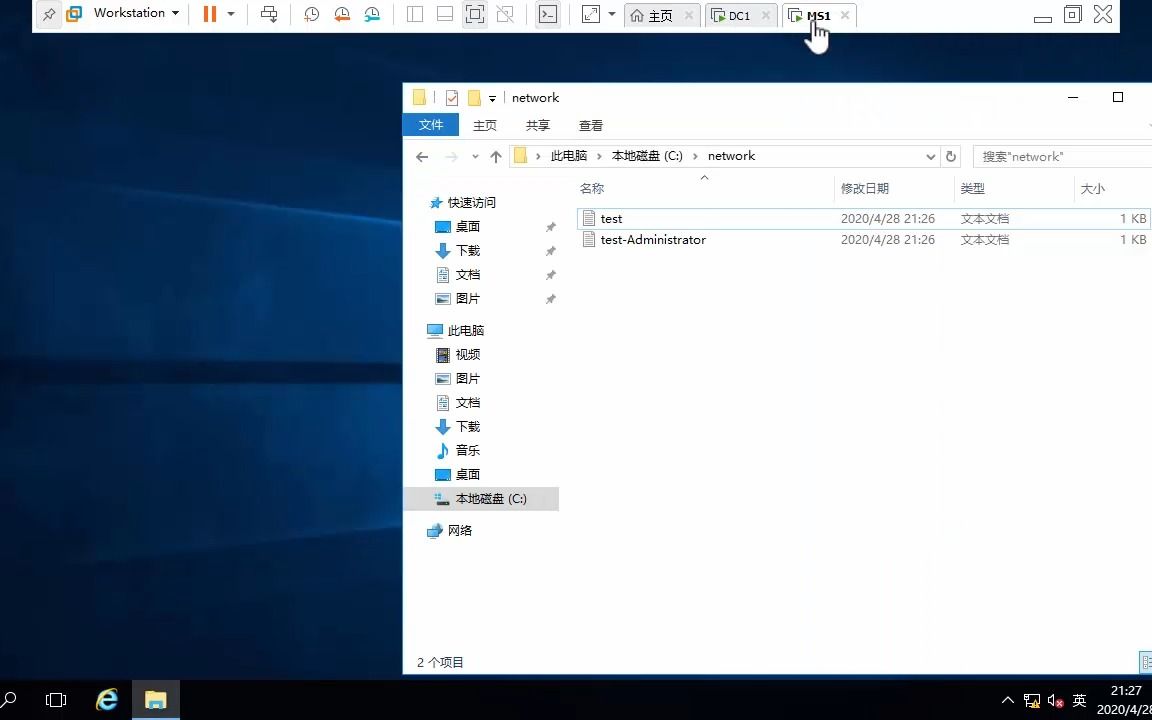
Task: Revert to previous snapshot icon
Action: pyautogui.click(x=342, y=14)
